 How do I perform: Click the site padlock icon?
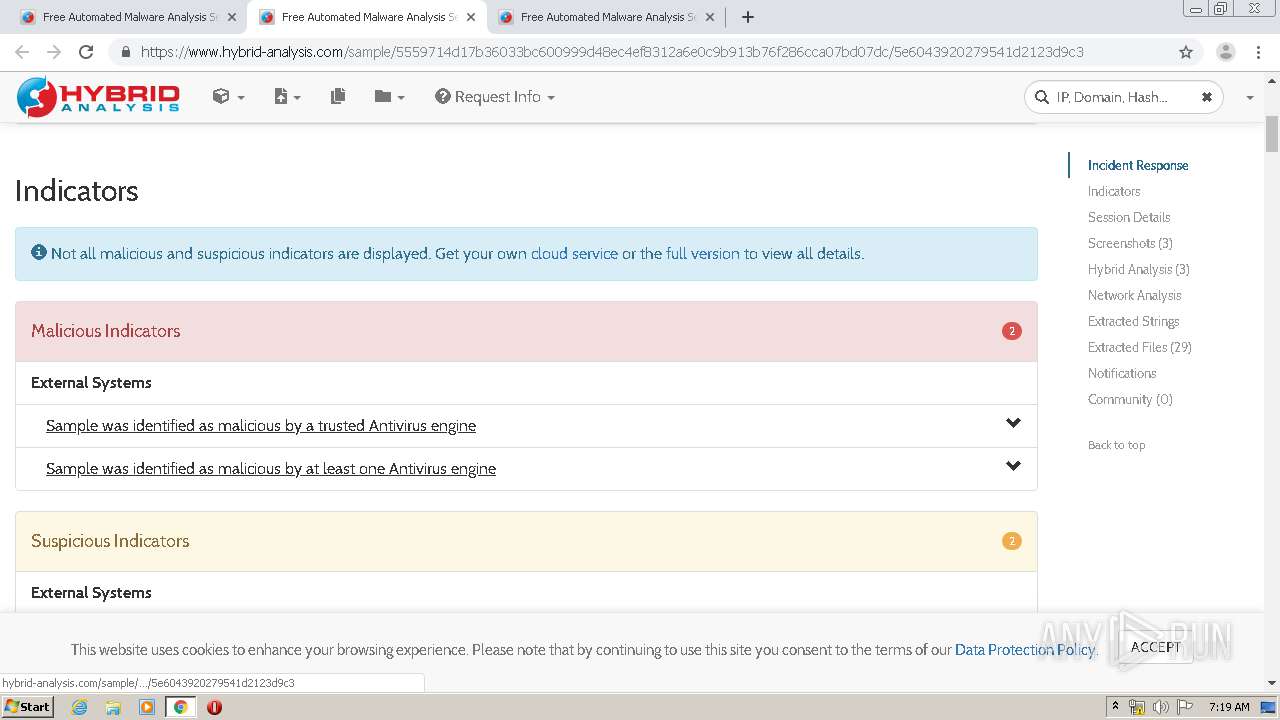[x=125, y=52]
